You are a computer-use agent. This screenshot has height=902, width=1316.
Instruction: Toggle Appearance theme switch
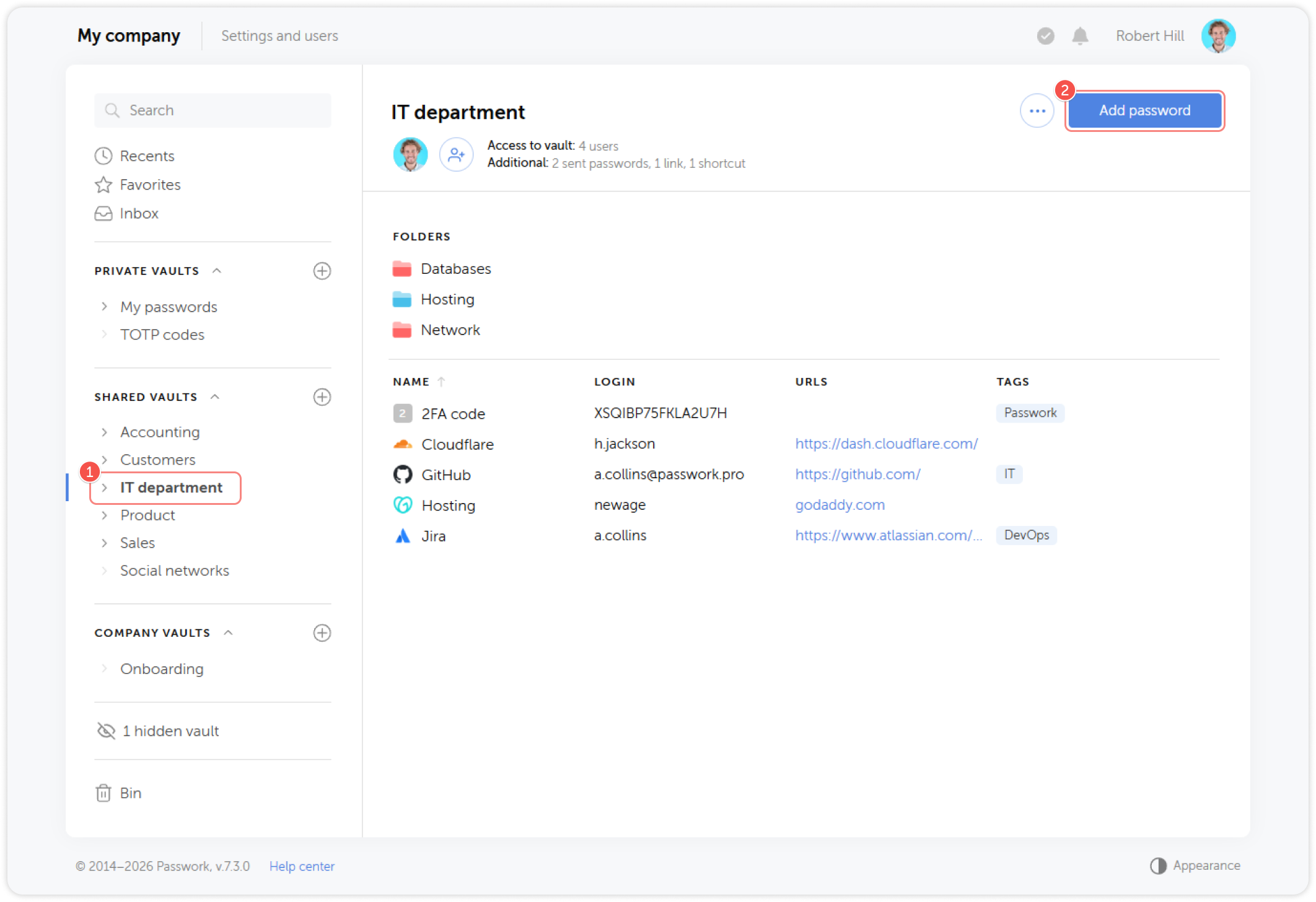[1195, 865]
